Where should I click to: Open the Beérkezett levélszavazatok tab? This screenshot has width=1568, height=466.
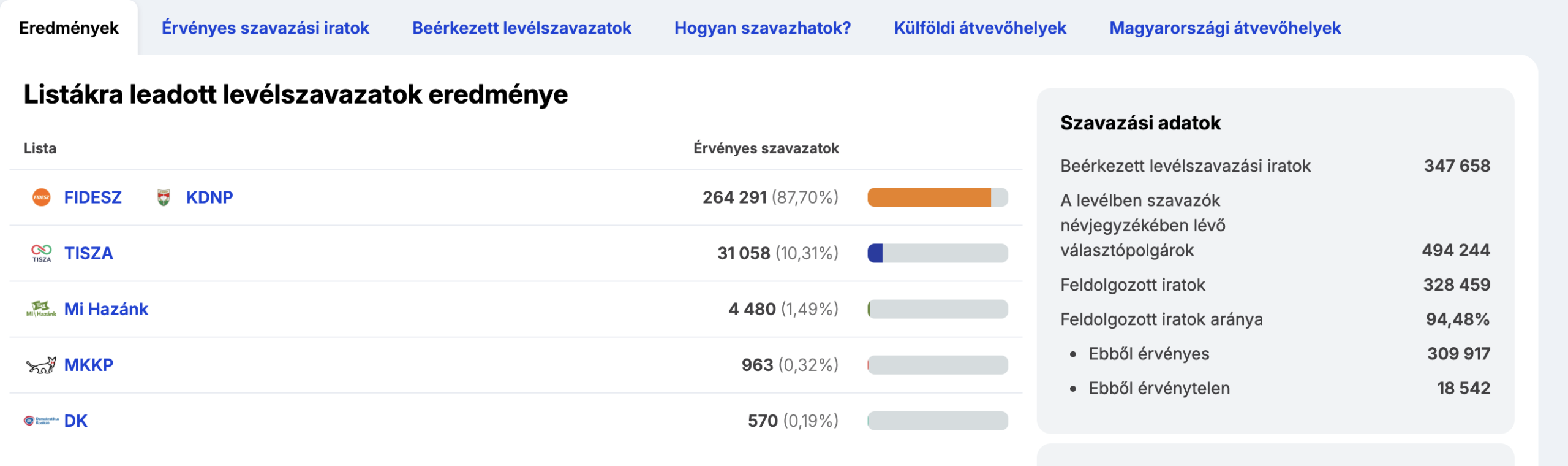click(521, 28)
